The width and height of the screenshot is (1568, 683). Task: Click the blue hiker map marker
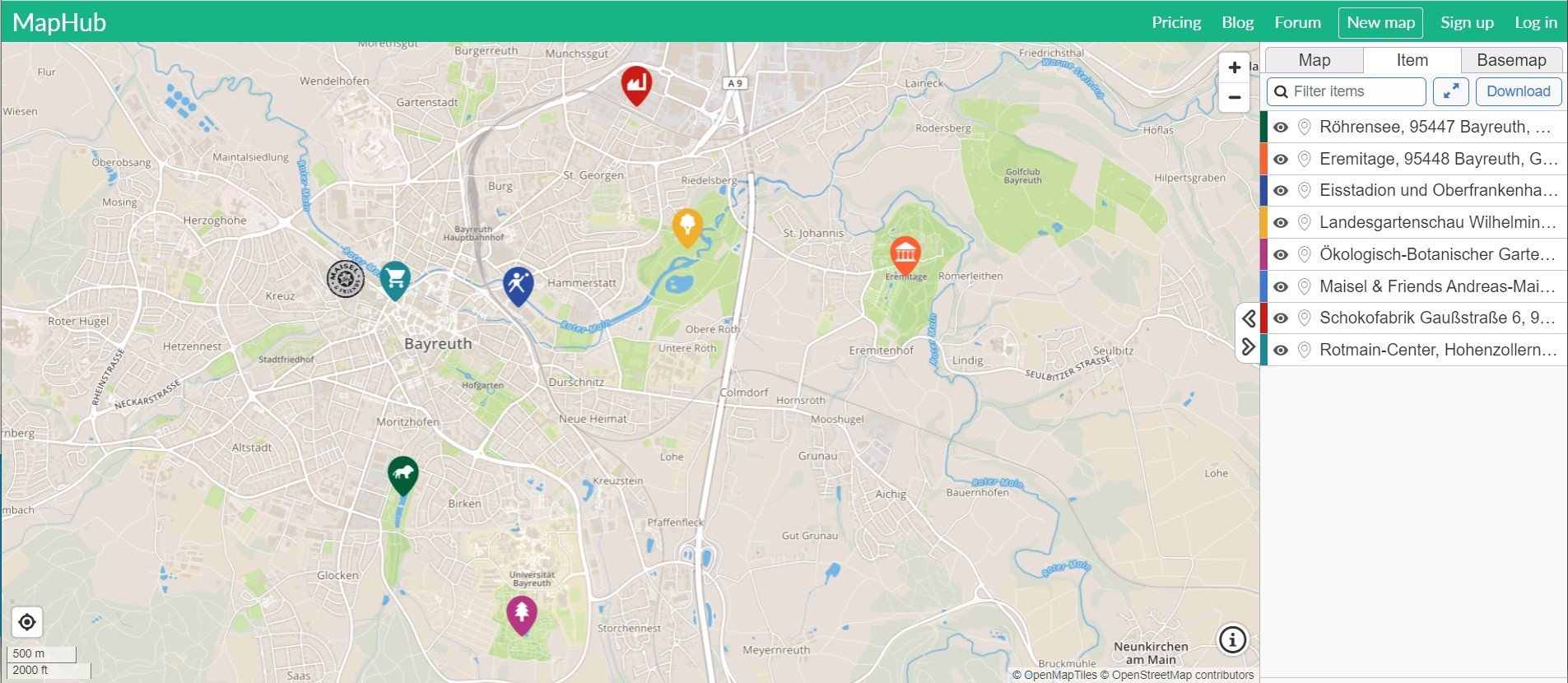518,286
